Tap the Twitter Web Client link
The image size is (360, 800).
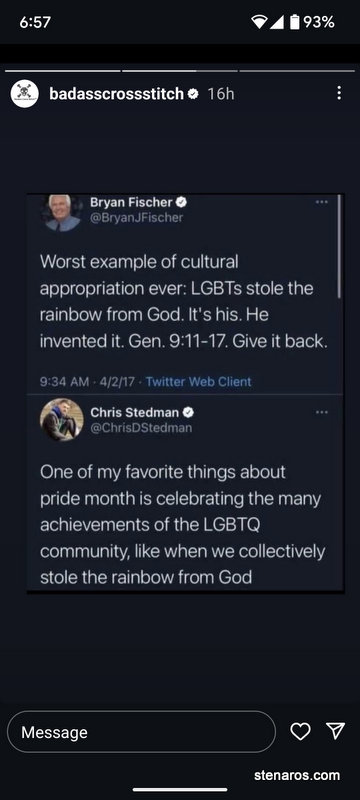click(198, 381)
